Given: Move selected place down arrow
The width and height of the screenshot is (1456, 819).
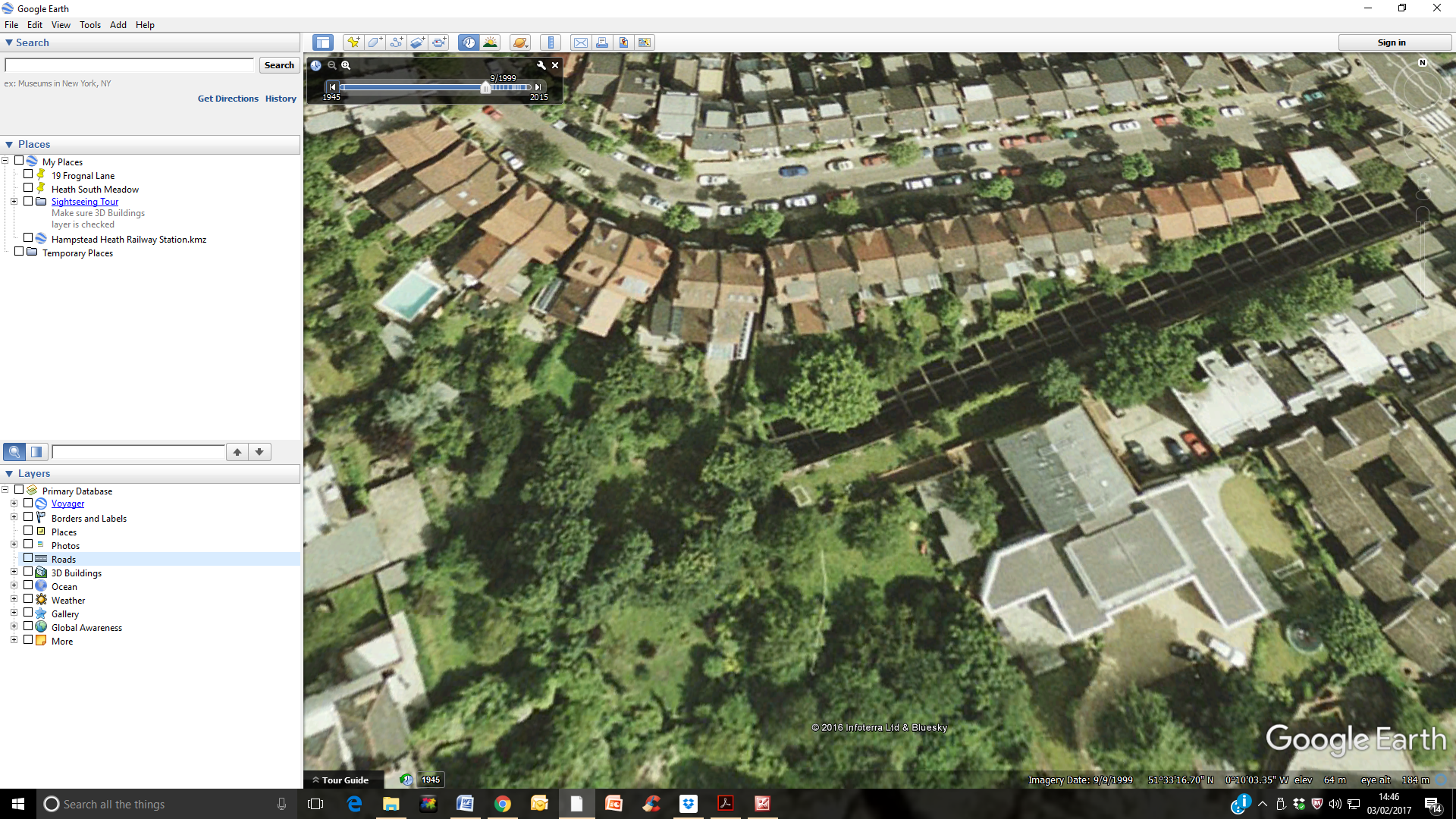Looking at the screenshot, I should tap(259, 452).
